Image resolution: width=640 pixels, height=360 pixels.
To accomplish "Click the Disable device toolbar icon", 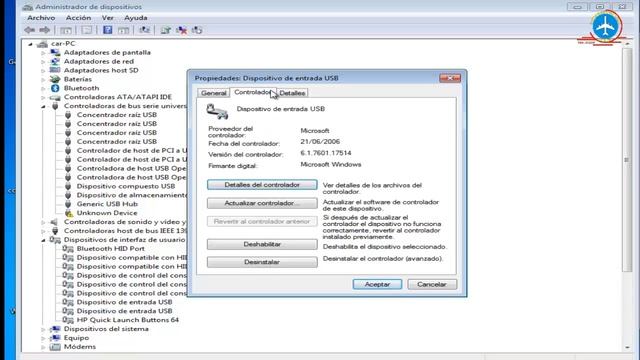I will 197,30.
